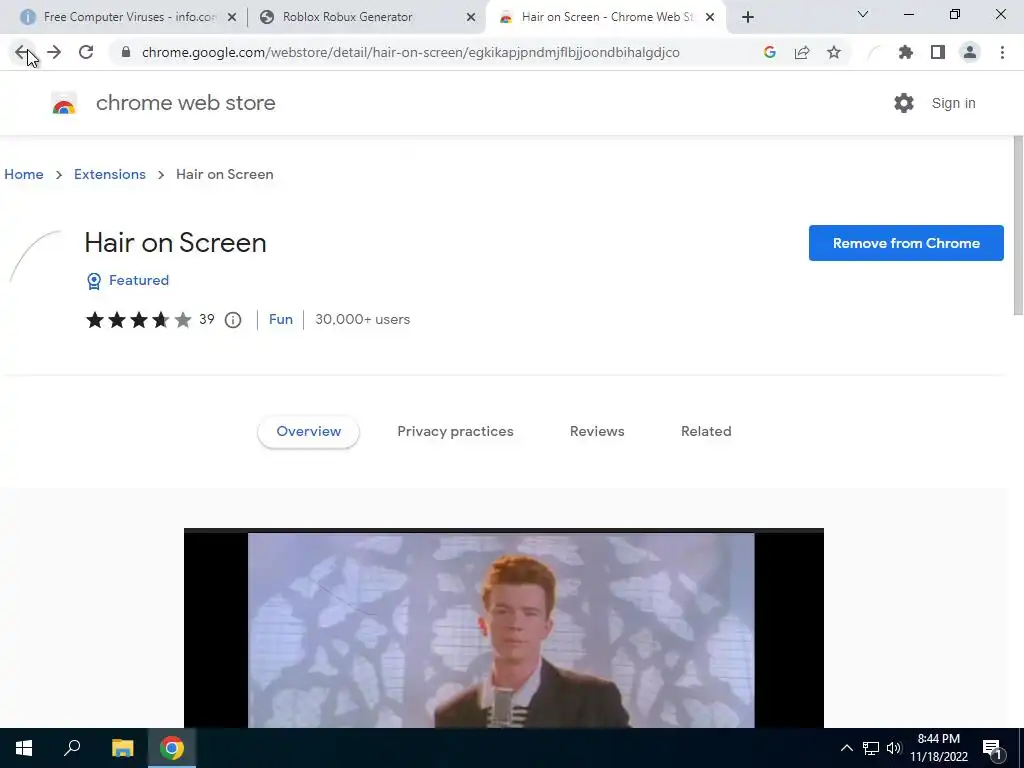
Task: Click the browser forward arrow
Action: point(54,52)
